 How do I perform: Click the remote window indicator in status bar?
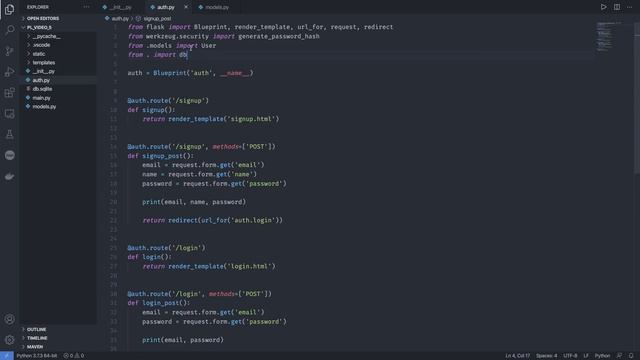tap(7, 356)
